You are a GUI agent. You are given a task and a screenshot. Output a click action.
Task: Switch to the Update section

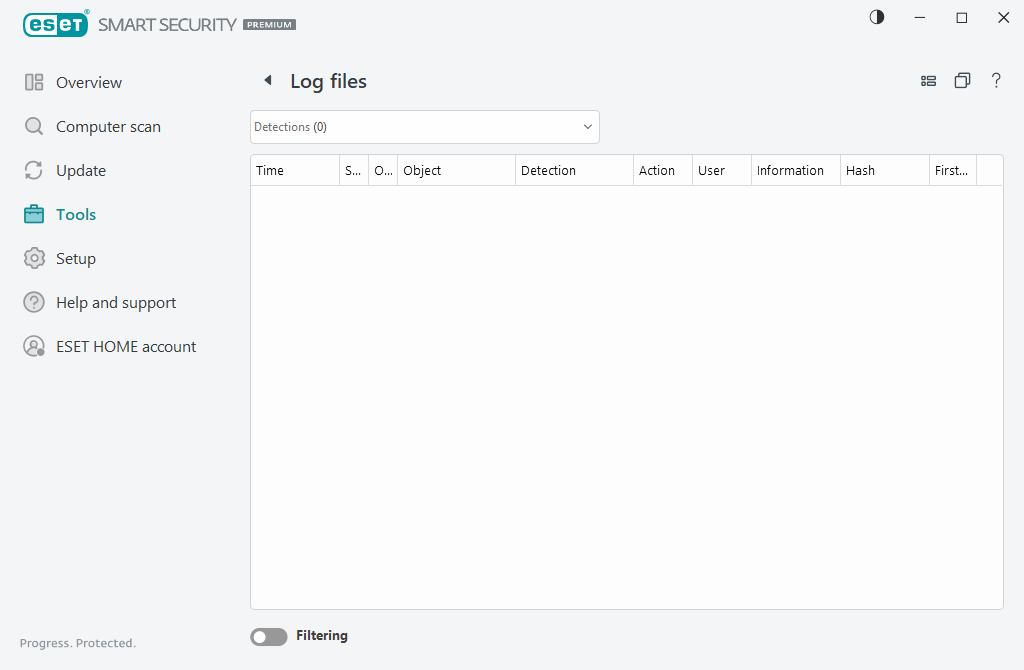(x=80, y=170)
